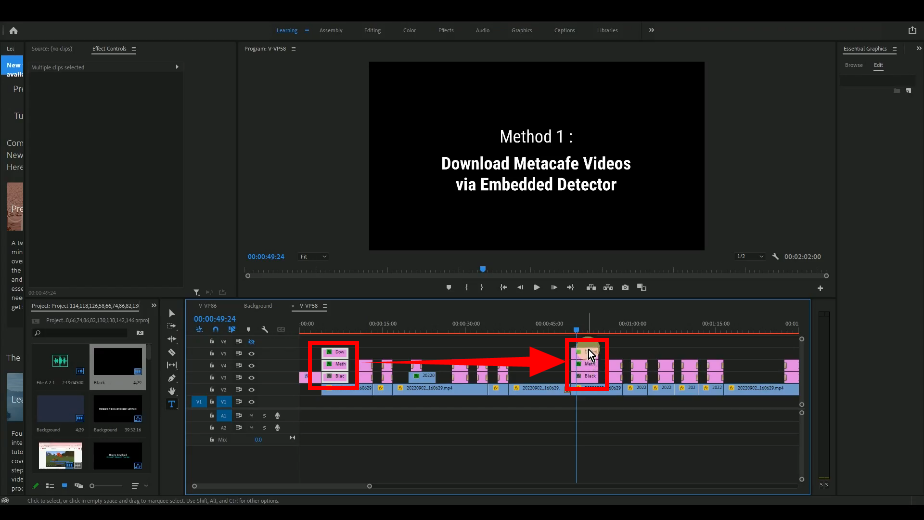
Task: Open the Background sequence tab
Action: pos(258,306)
